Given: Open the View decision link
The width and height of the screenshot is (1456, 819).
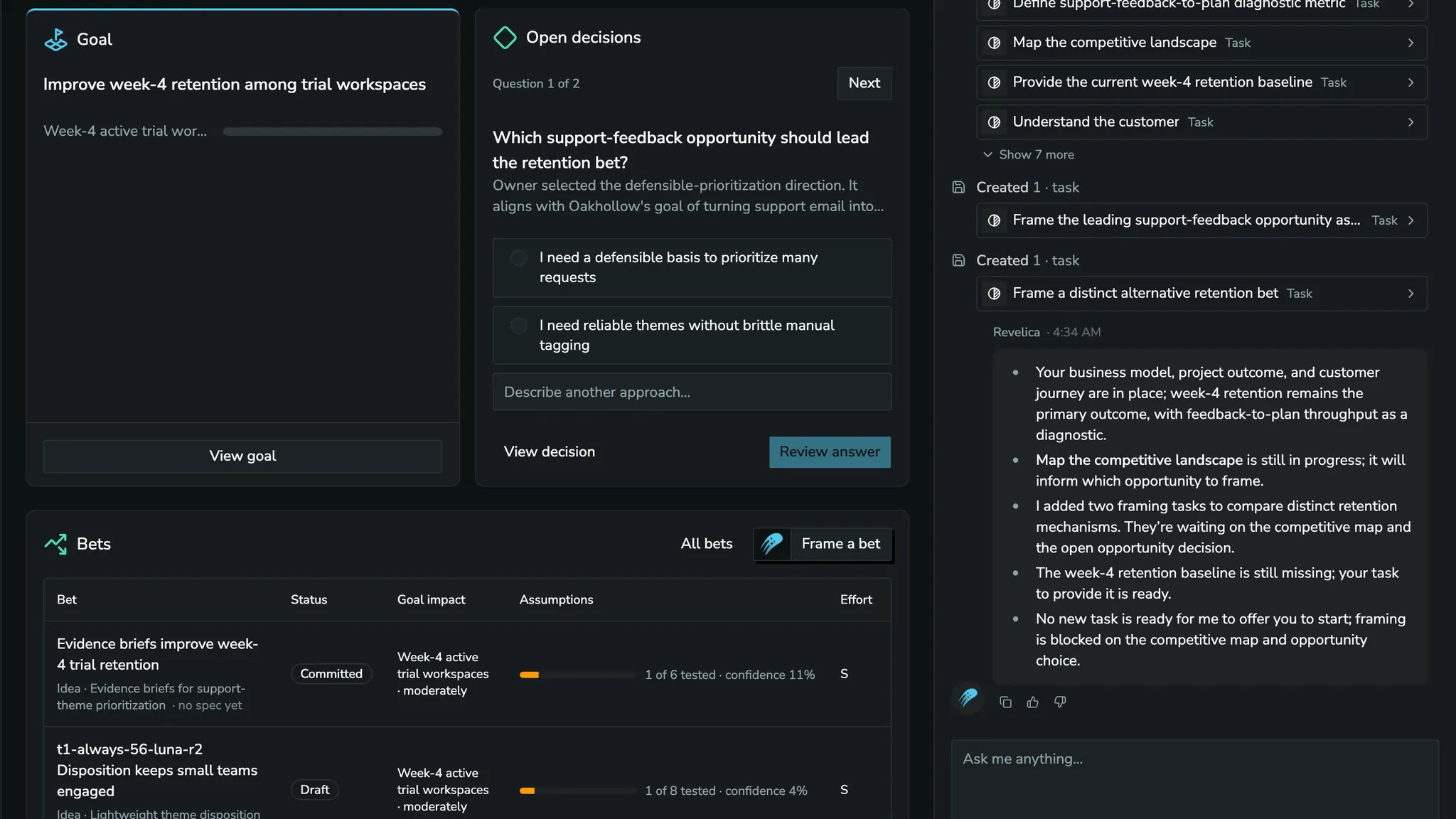Looking at the screenshot, I should [x=549, y=452].
